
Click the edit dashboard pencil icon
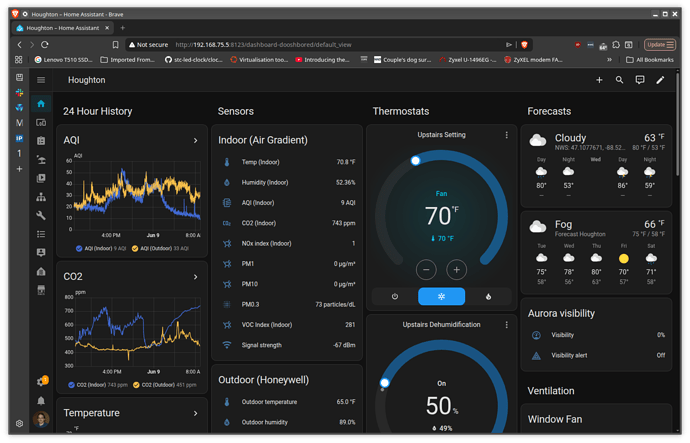[660, 80]
